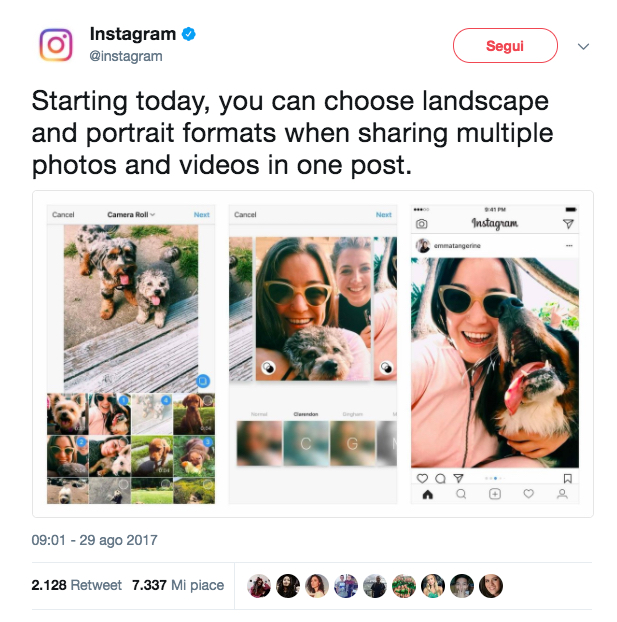The width and height of the screenshot is (617, 622).
Task: Expand the tweet options chevron
Action: 583,46
